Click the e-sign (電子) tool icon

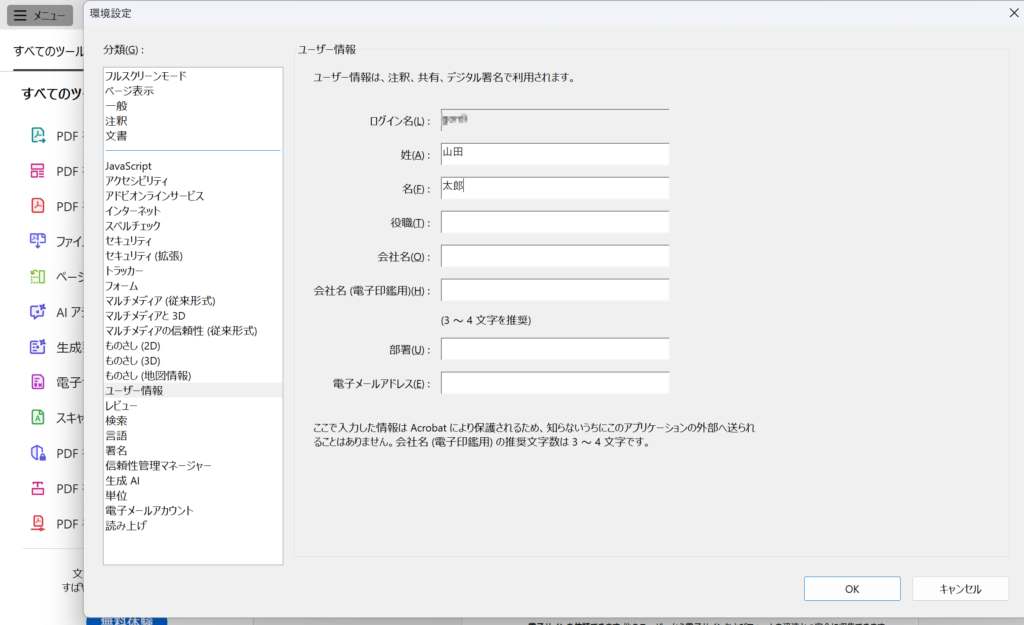coord(38,382)
